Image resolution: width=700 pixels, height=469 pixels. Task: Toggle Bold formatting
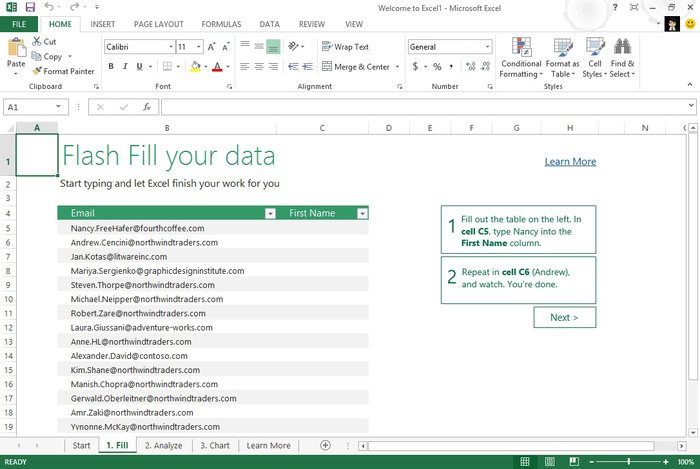click(111, 67)
